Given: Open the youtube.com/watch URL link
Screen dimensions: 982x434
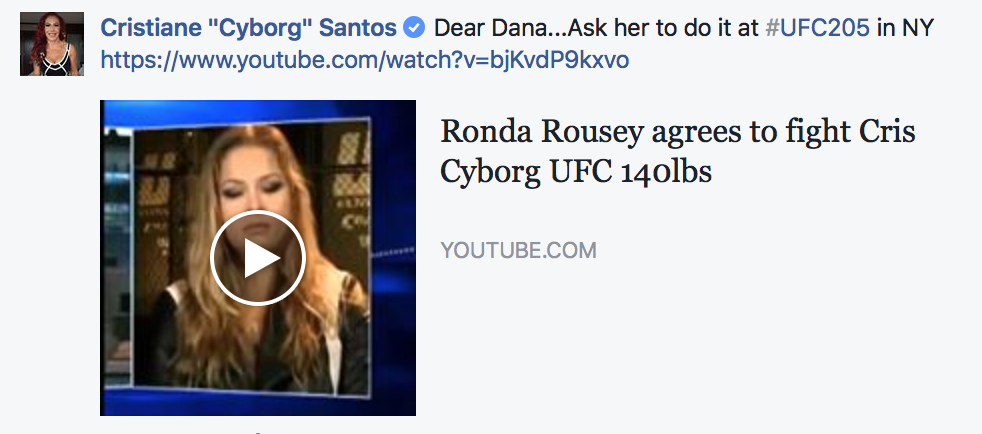Looking at the screenshot, I should point(364,61).
